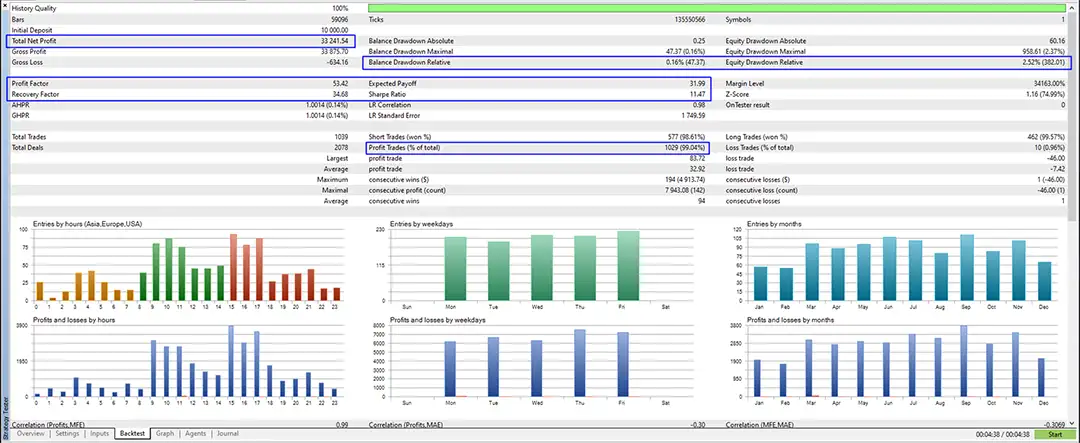Screen dimensions: 1080x443
Task: Click the Profit Trades (% of total) value
Action: [686, 147]
